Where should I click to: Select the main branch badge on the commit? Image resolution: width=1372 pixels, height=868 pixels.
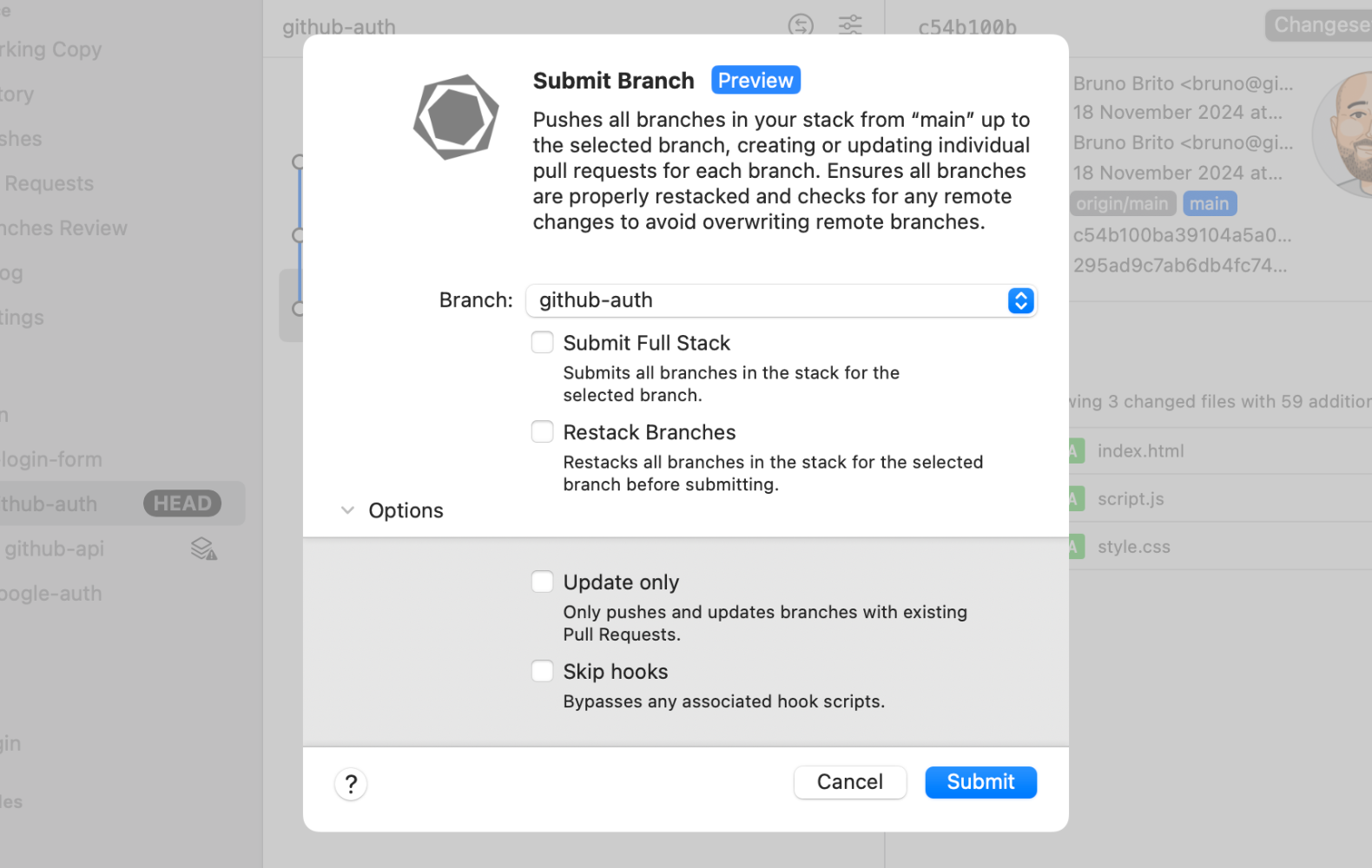point(1209,203)
